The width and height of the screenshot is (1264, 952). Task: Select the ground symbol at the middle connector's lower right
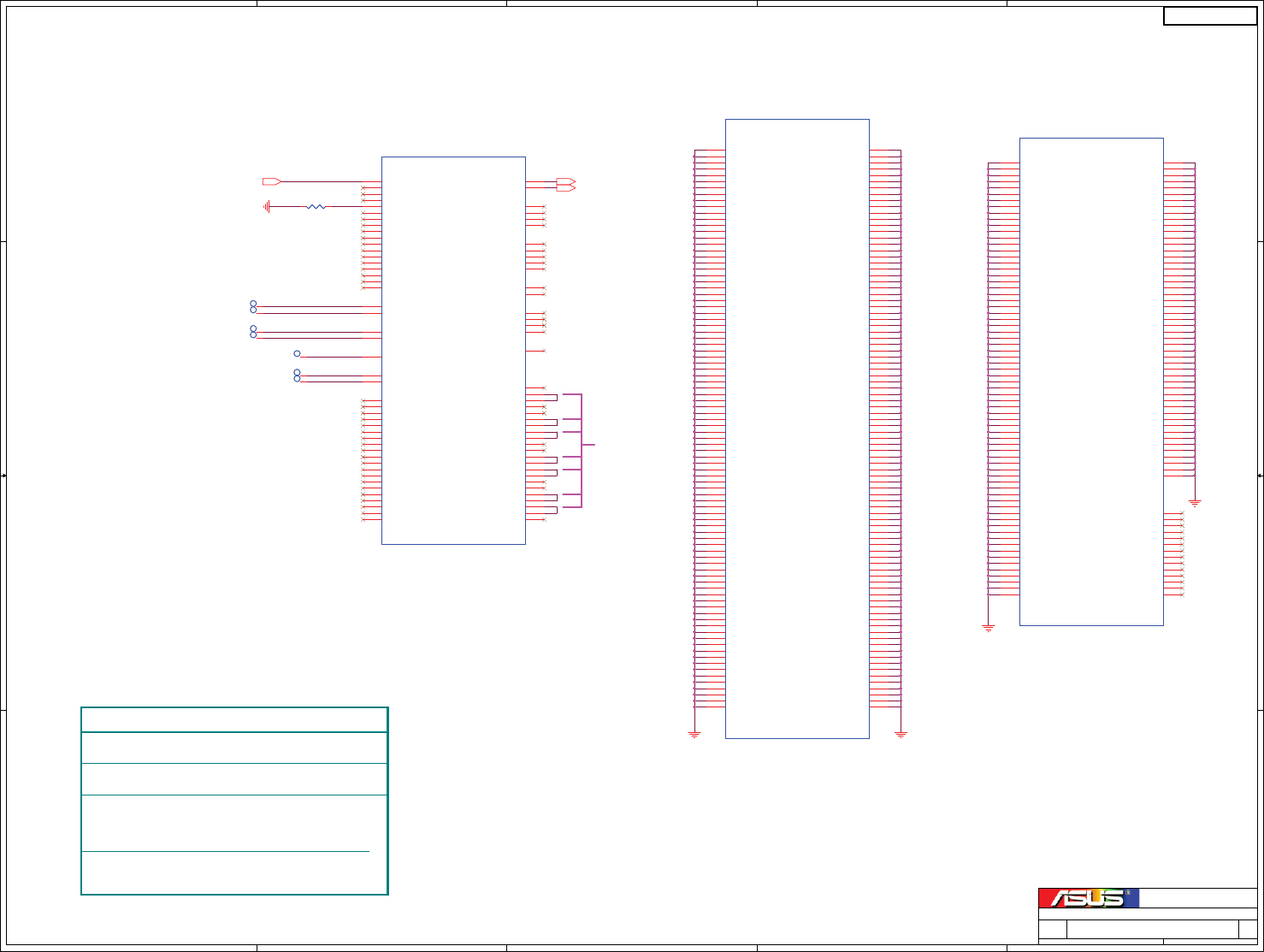[x=901, y=734]
